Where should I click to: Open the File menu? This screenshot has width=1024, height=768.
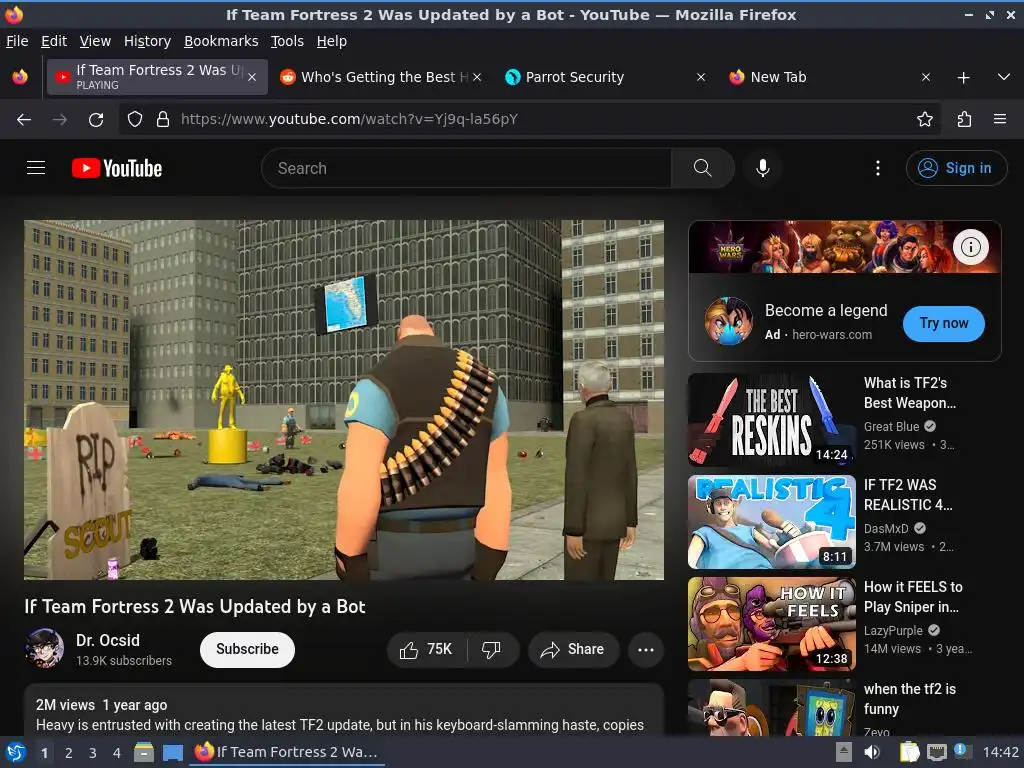tap(17, 41)
